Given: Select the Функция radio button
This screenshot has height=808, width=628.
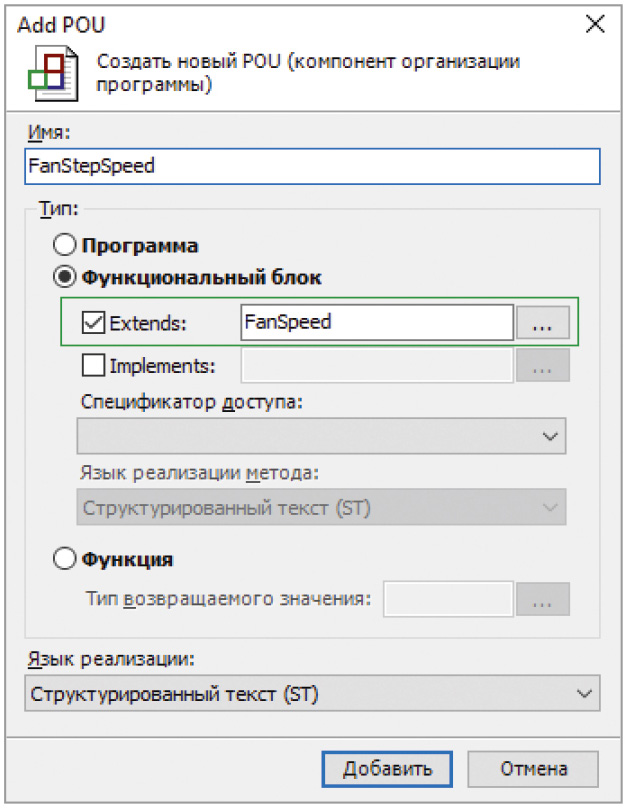Looking at the screenshot, I should (64, 559).
